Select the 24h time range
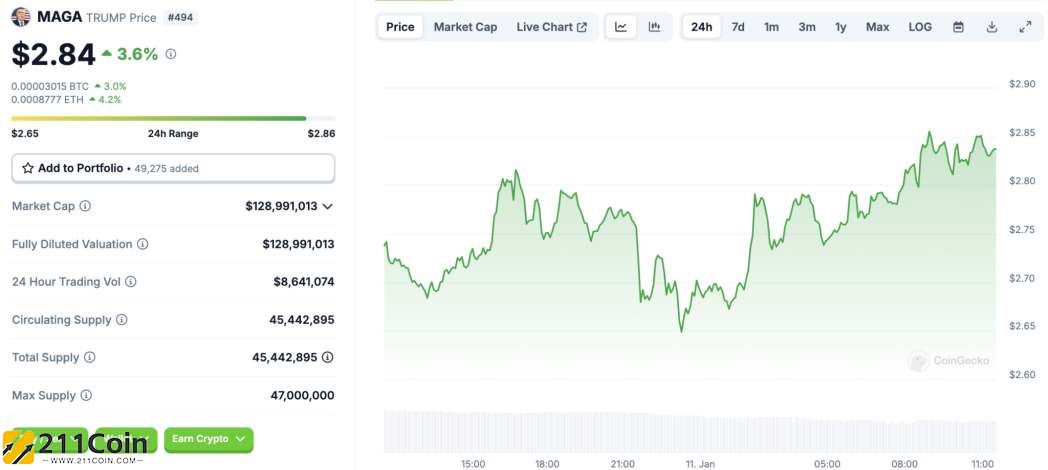This screenshot has height=470, width=1048. 702,27
